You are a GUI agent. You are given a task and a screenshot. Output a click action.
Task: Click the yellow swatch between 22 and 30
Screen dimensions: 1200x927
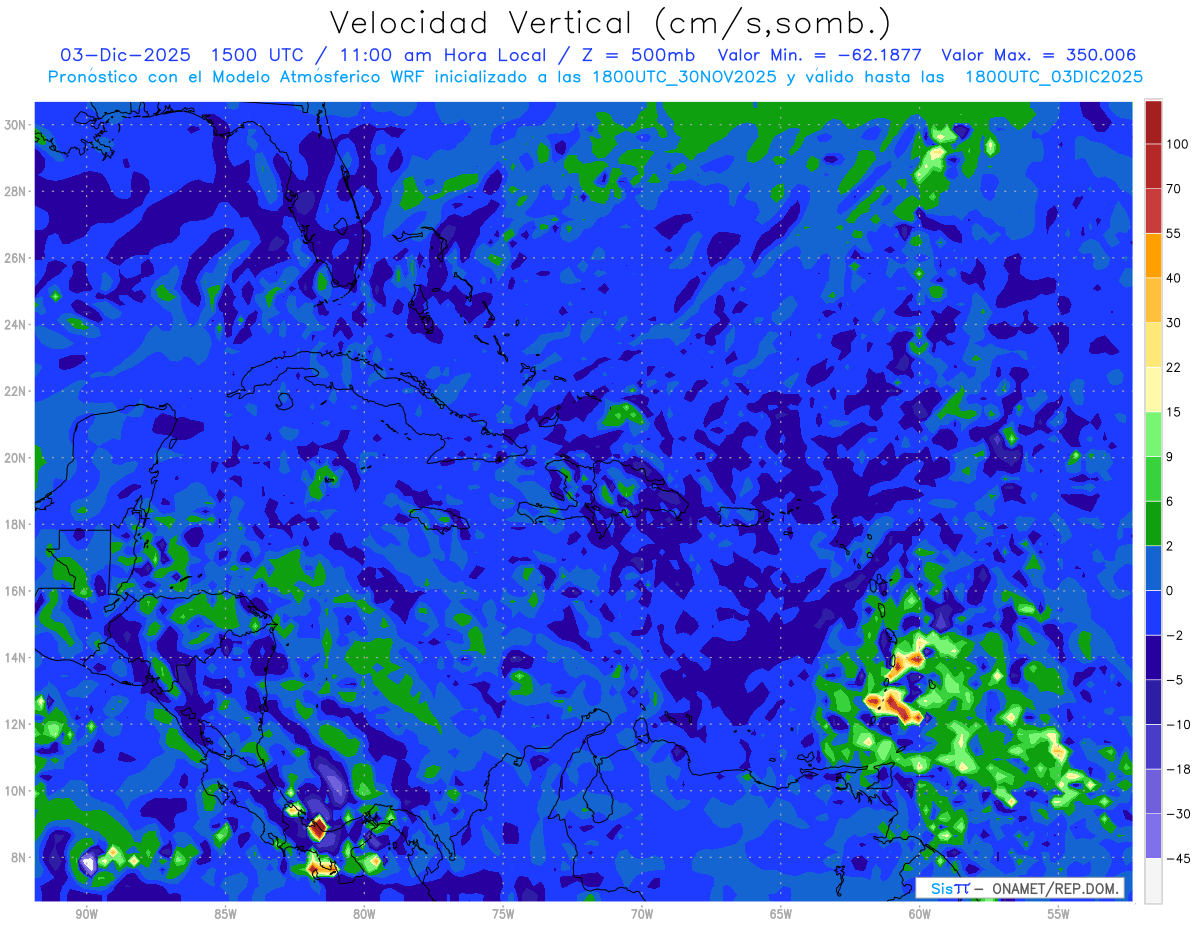[x=1153, y=344]
